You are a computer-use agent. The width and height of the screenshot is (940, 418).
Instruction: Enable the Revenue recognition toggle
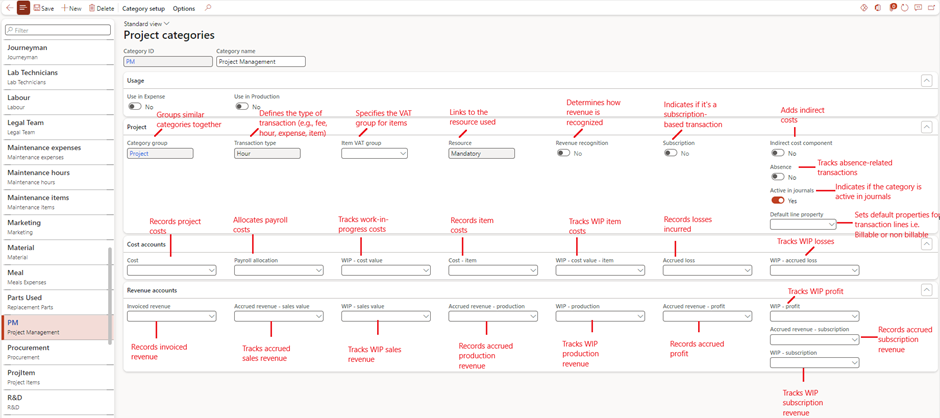[x=563, y=153]
